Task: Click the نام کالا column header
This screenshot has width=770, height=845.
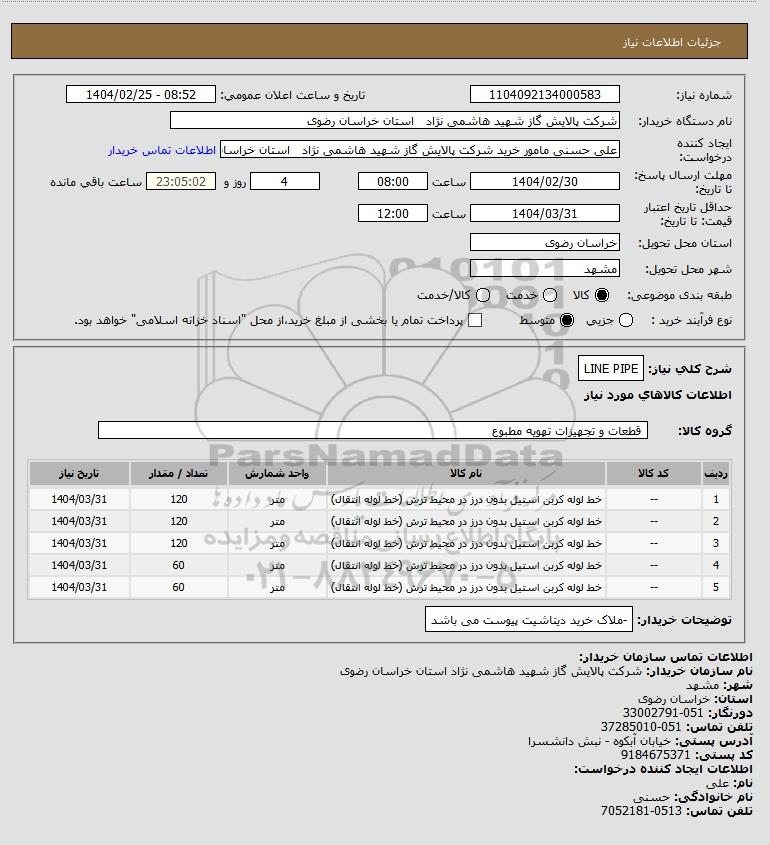Action: pos(466,473)
